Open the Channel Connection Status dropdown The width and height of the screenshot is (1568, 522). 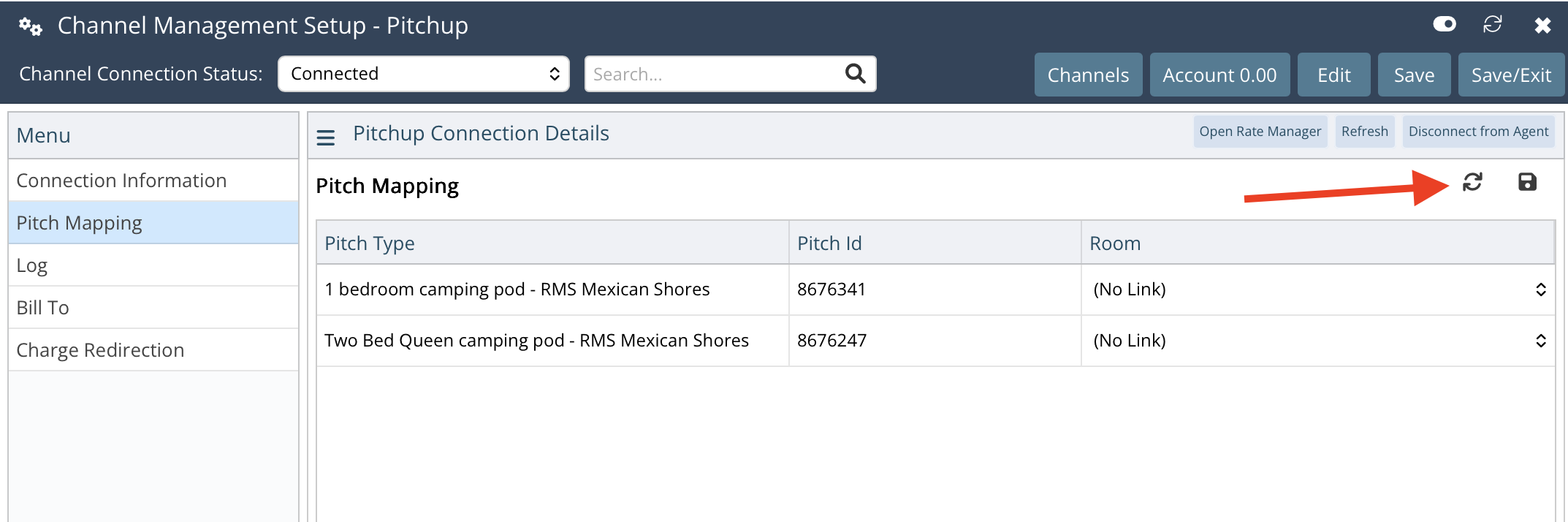point(424,74)
